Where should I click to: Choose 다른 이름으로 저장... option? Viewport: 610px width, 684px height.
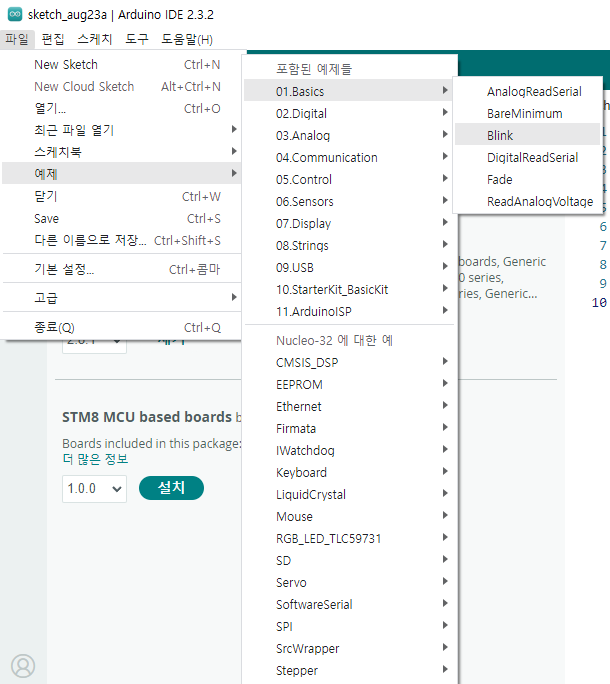[x=122, y=240]
